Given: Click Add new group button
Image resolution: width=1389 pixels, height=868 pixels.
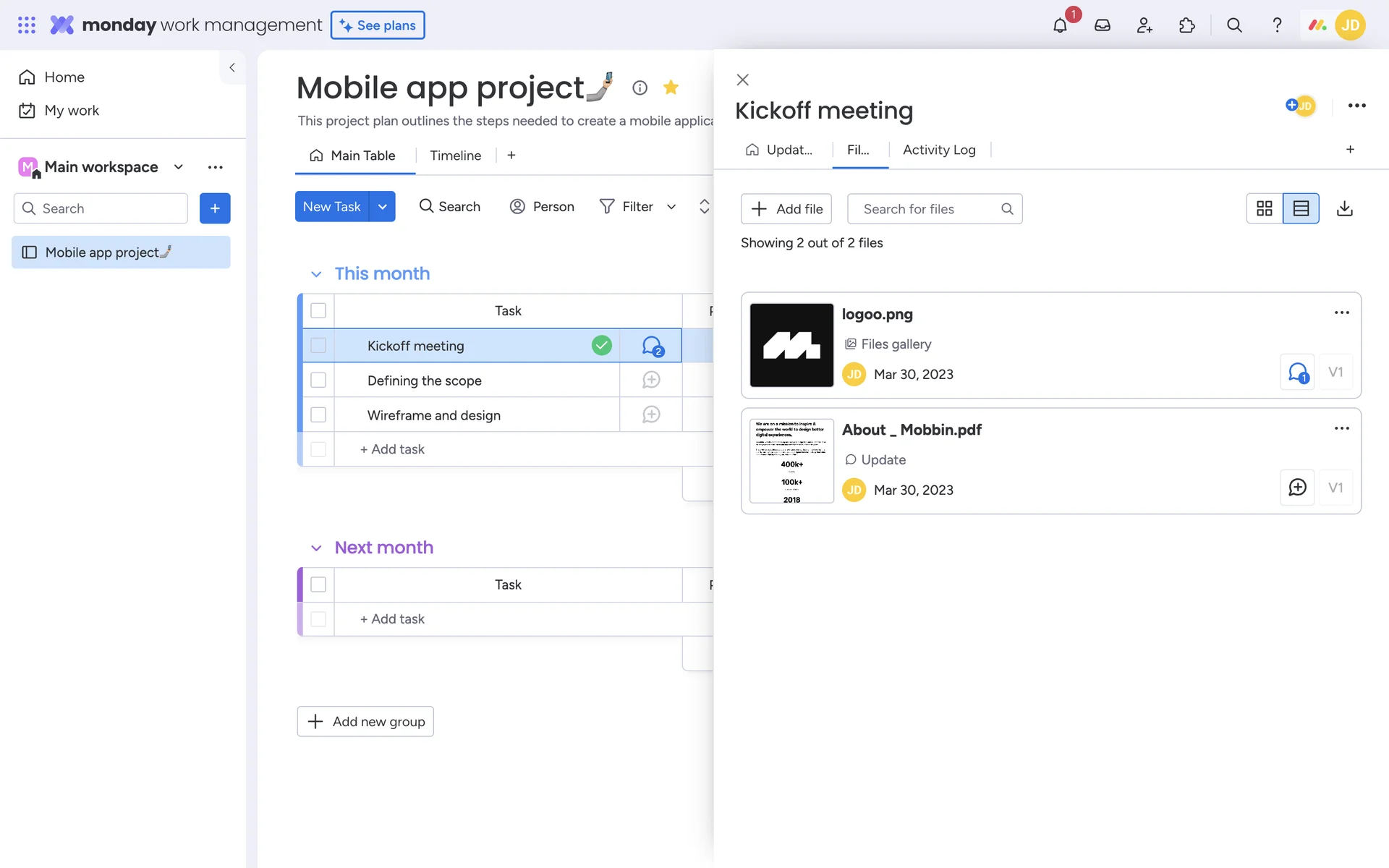Looking at the screenshot, I should pos(365,721).
